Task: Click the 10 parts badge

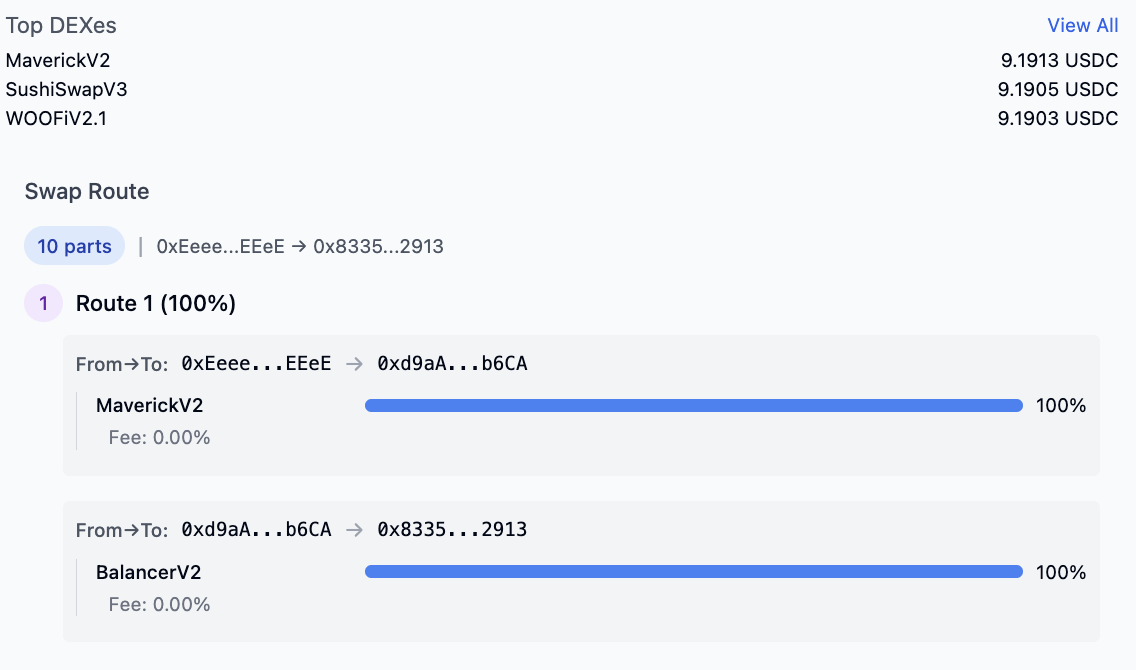Action: point(75,246)
